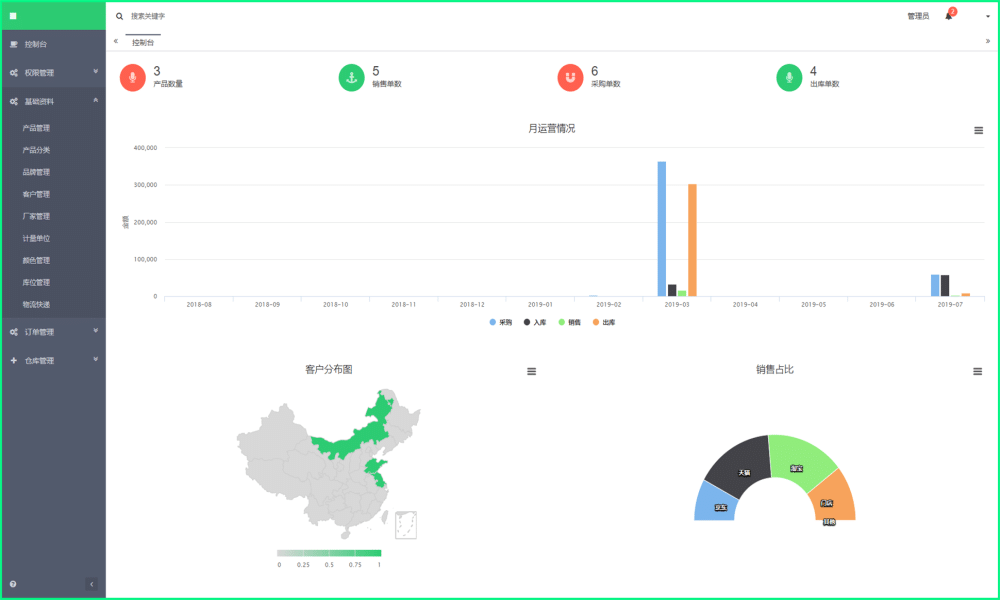Screen dimensions: 1000x600
Task: Open the user dropdown caret at top right
Action: (x=988, y=17)
